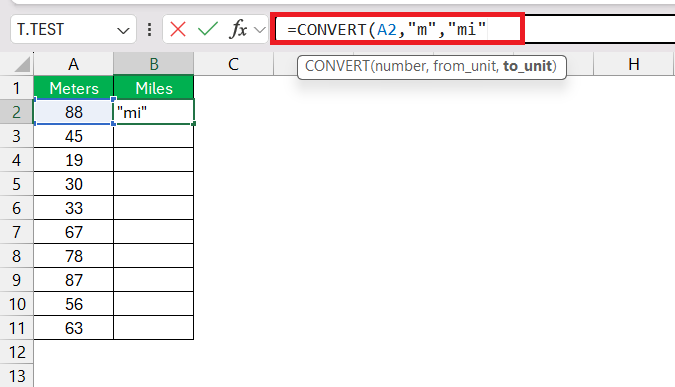Select row 10 header

pyautogui.click(x=16, y=304)
